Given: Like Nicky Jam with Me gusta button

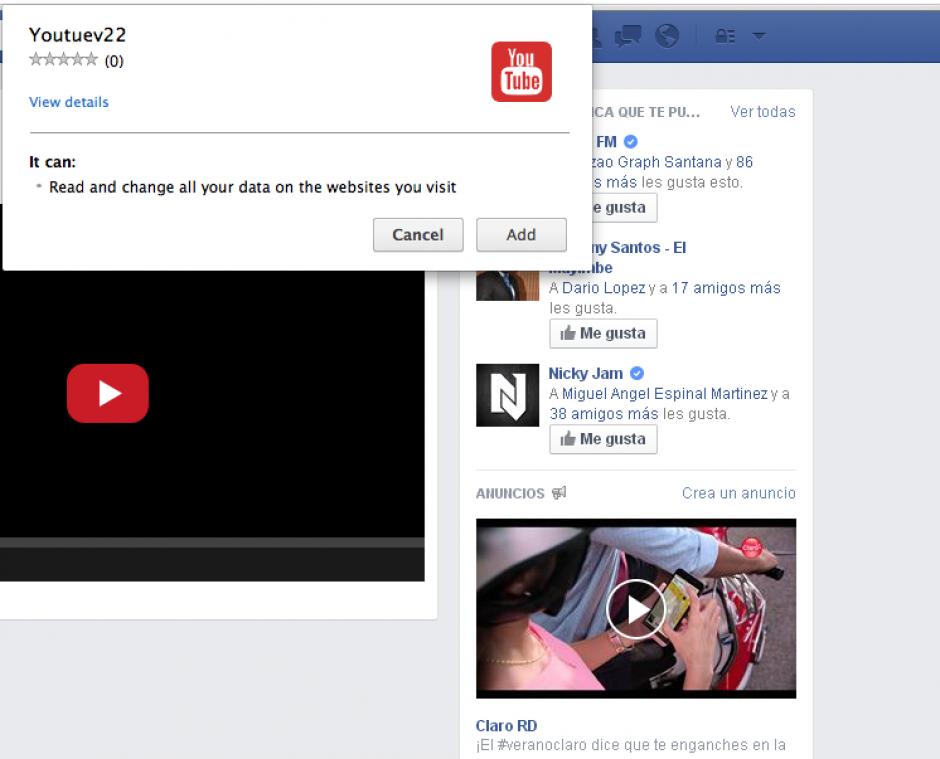Looking at the screenshot, I should pyautogui.click(x=603, y=439).
